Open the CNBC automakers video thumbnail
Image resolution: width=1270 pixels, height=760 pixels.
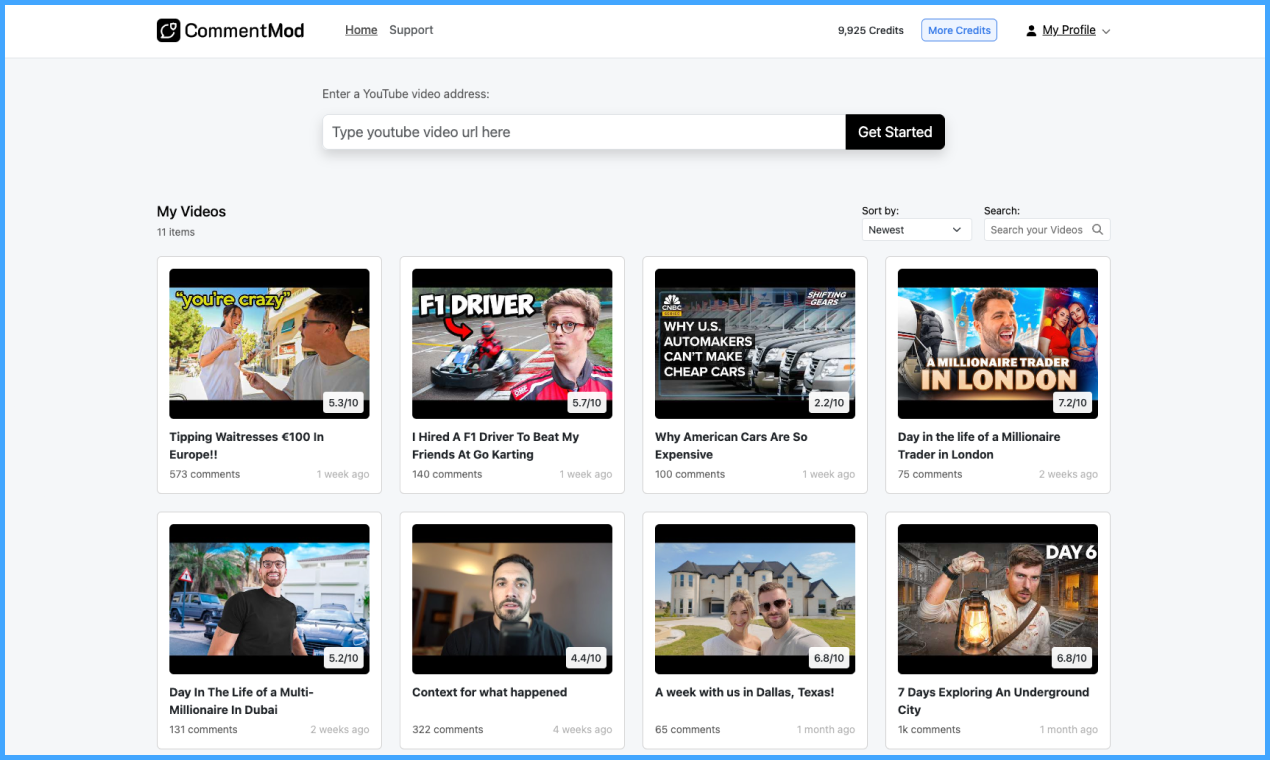[755, 344]
